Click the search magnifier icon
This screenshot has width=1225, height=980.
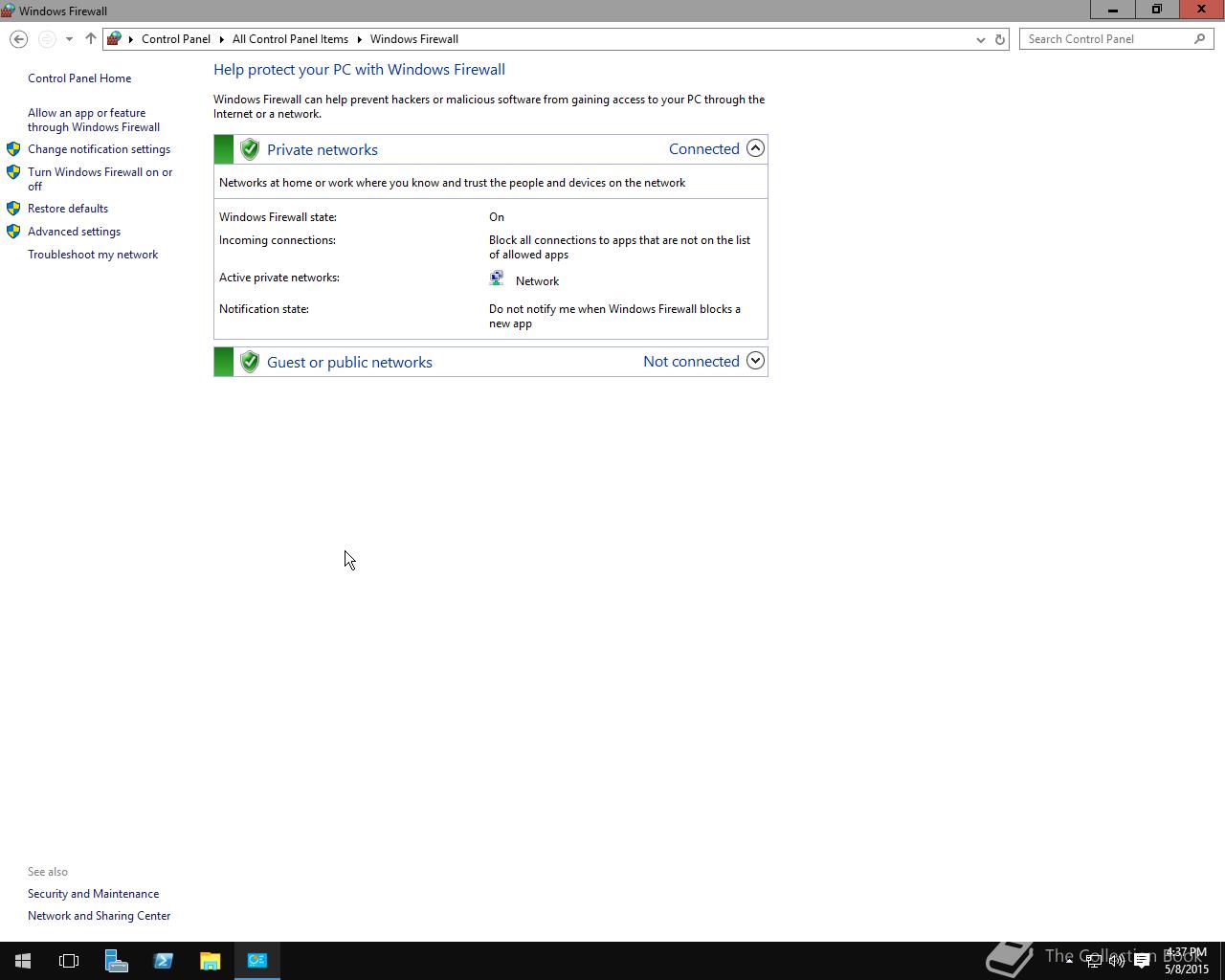coord(1199,39)
